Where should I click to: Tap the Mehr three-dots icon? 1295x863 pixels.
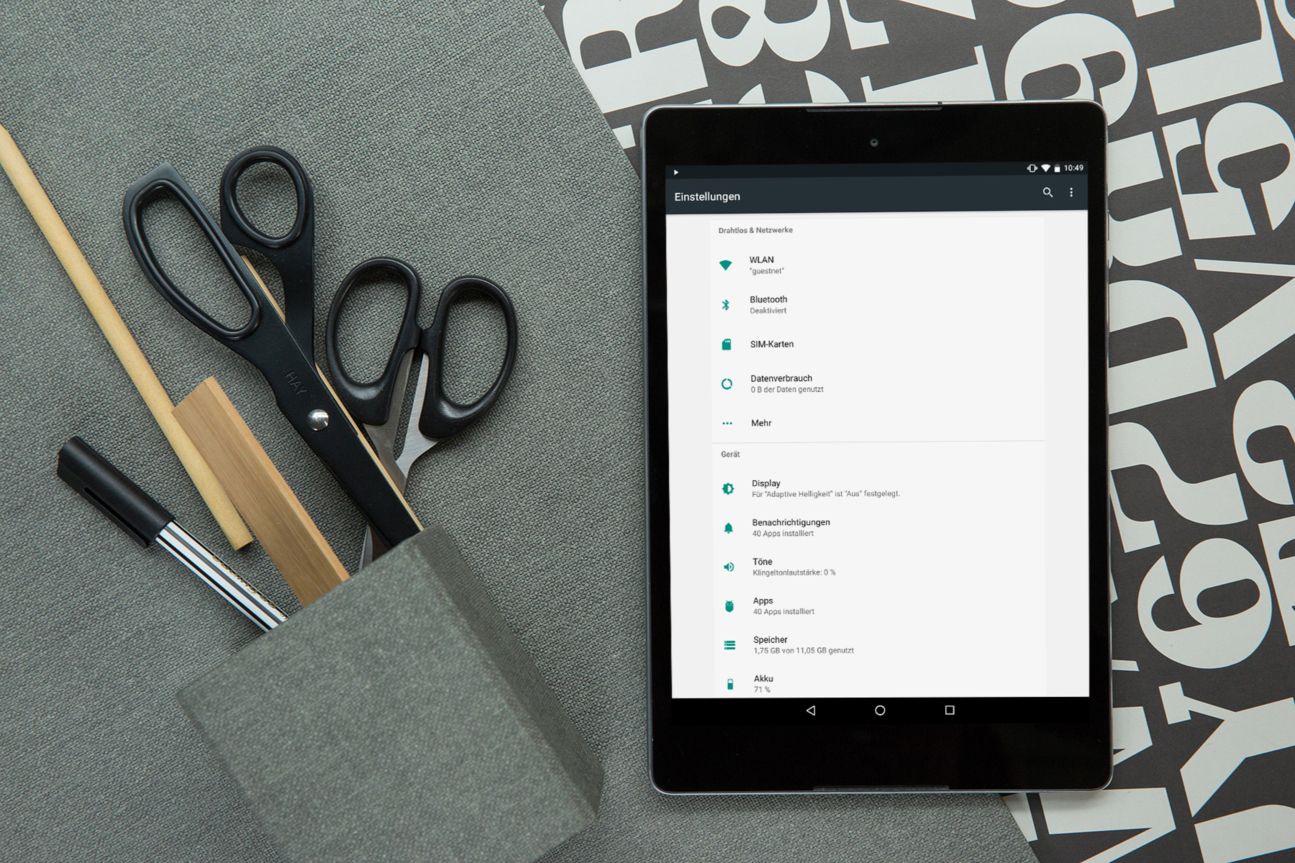727,423
